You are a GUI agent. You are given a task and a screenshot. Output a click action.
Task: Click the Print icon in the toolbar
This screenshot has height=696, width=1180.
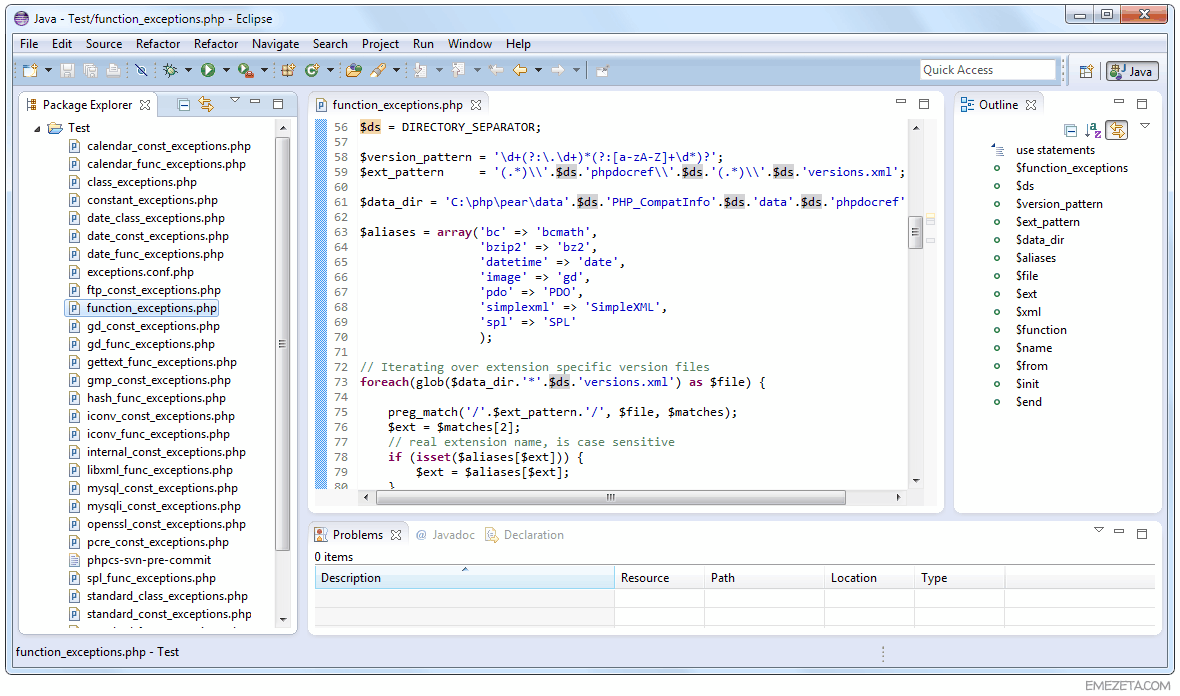[x=113, y=71]
